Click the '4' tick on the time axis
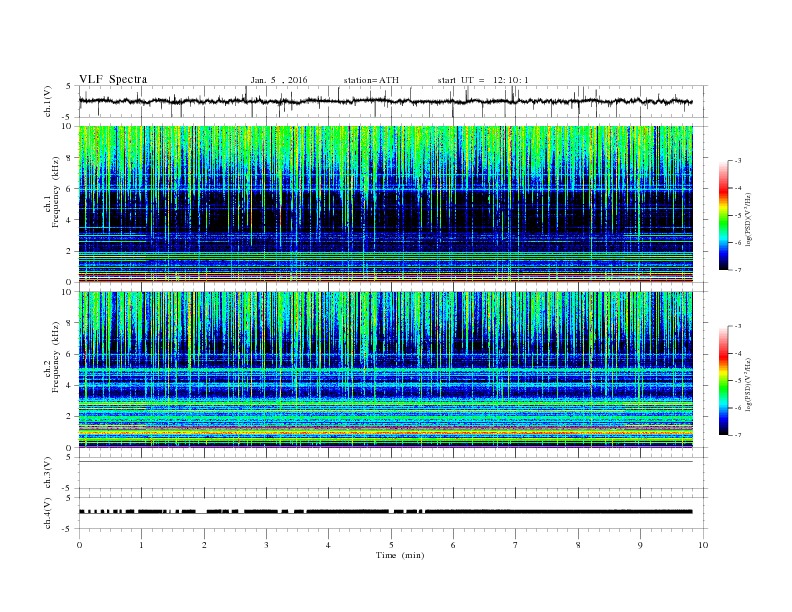The height and width of the screenshot is (612, 792). pos(328,545)
